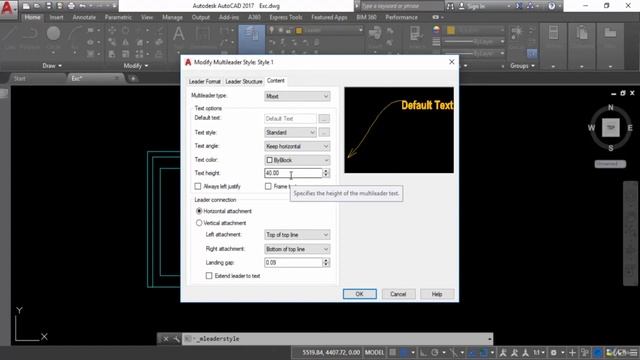
Task: Select Vertical attachment radio button
Action: (199, 223)
